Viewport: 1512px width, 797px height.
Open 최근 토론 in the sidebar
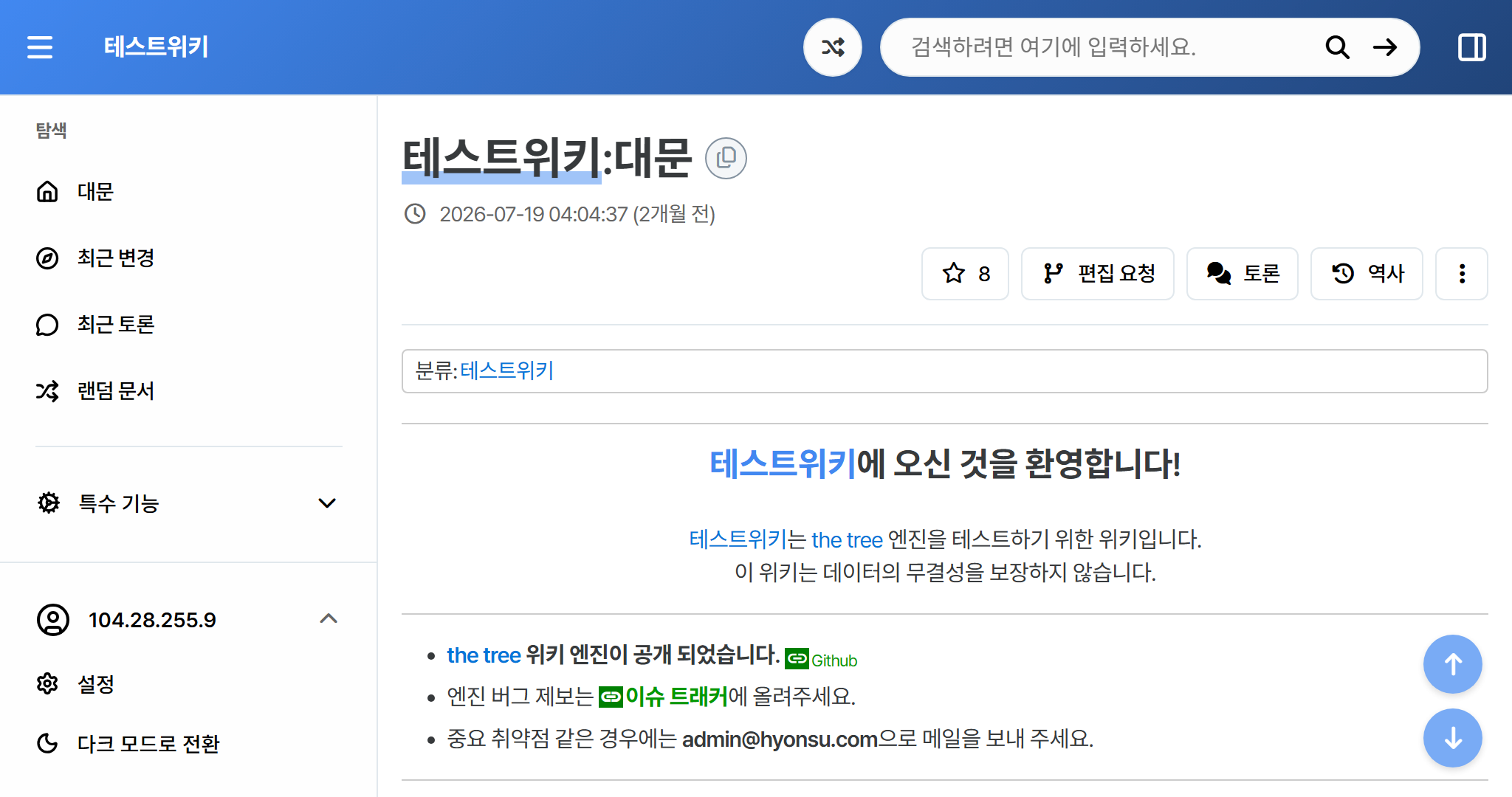point(189,325)
